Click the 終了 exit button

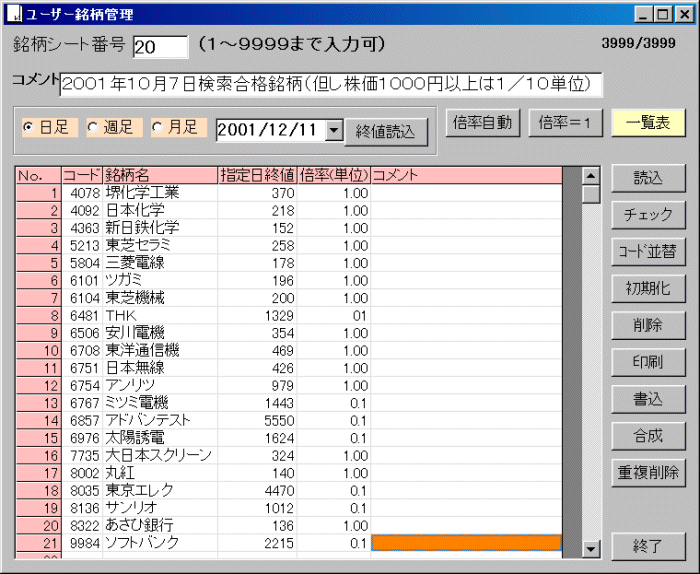648,546
